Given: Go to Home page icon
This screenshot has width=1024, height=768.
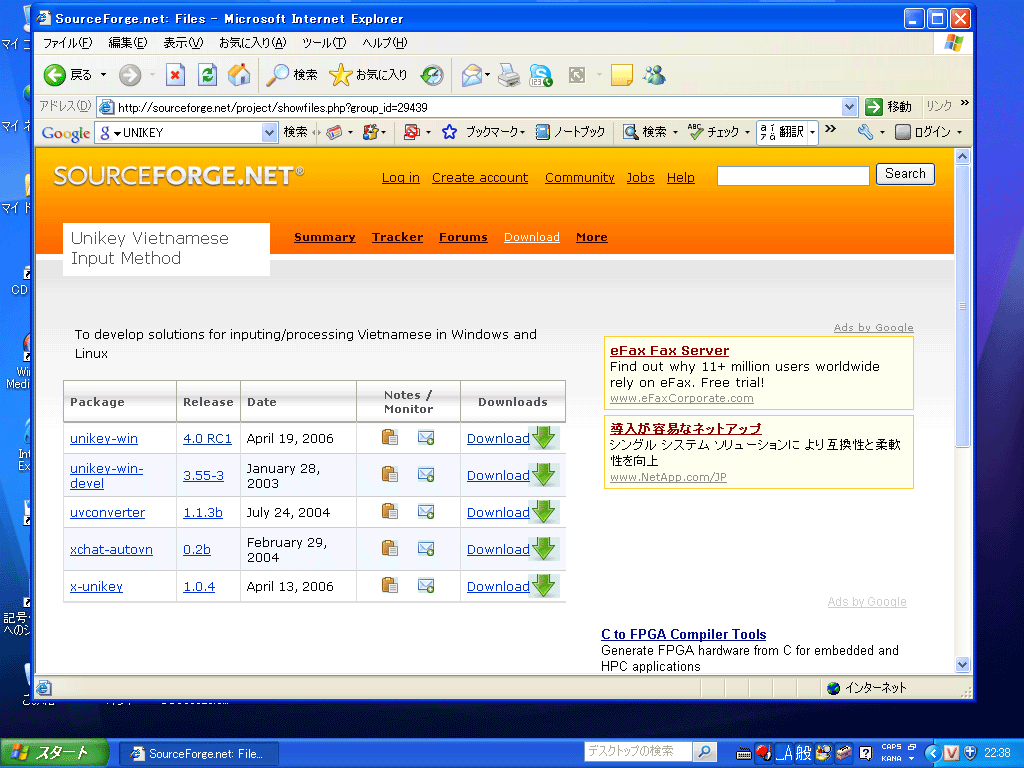Looking at the screenshot, I should coord(239,75).
